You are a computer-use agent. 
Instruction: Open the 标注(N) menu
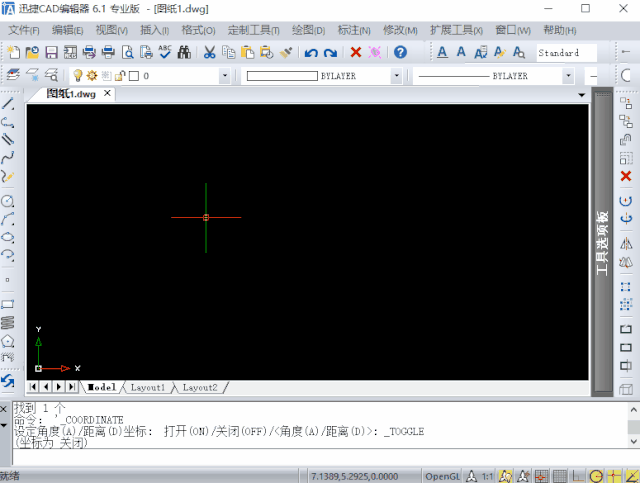(354, 30)
